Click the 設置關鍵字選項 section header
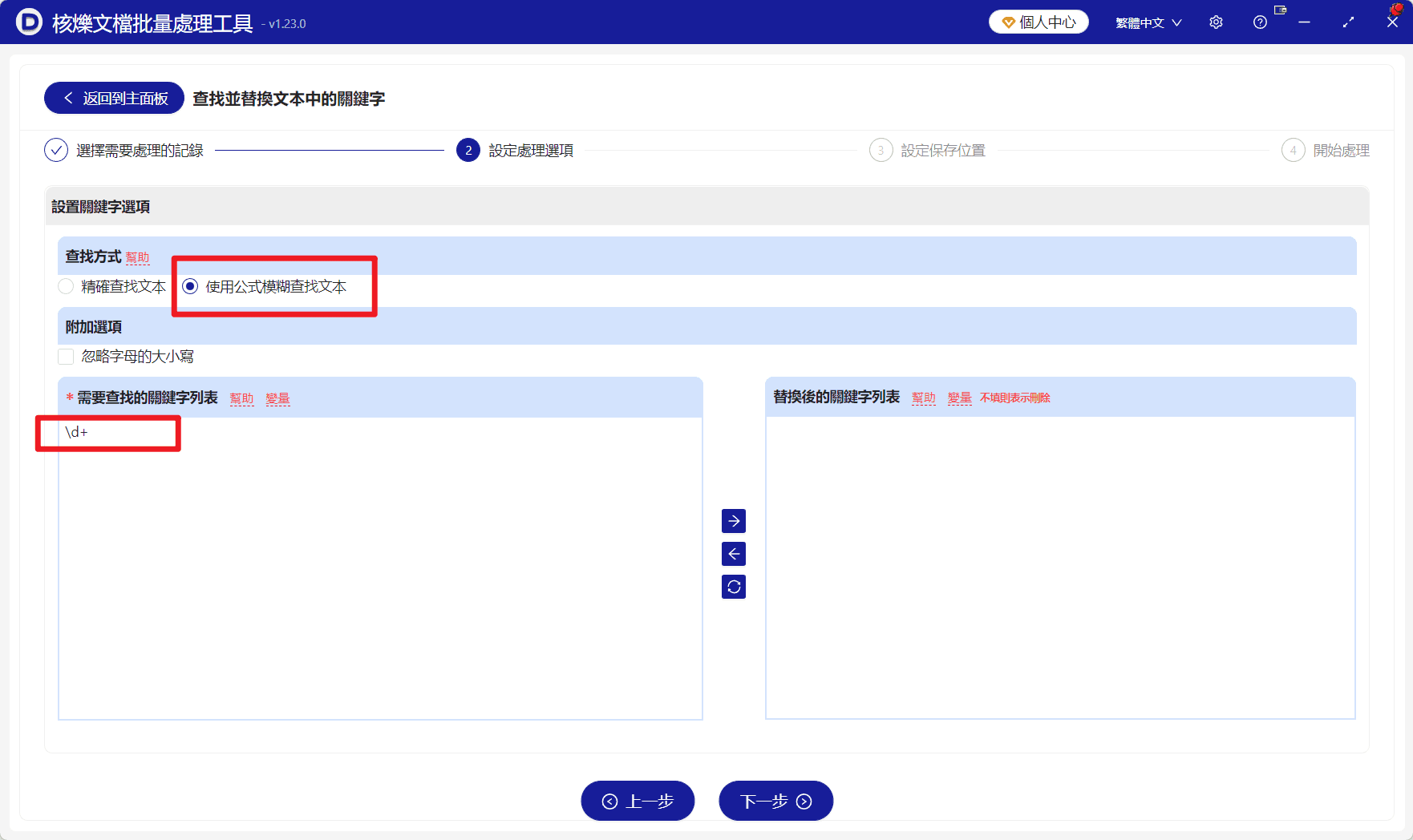 click(101, 207)
